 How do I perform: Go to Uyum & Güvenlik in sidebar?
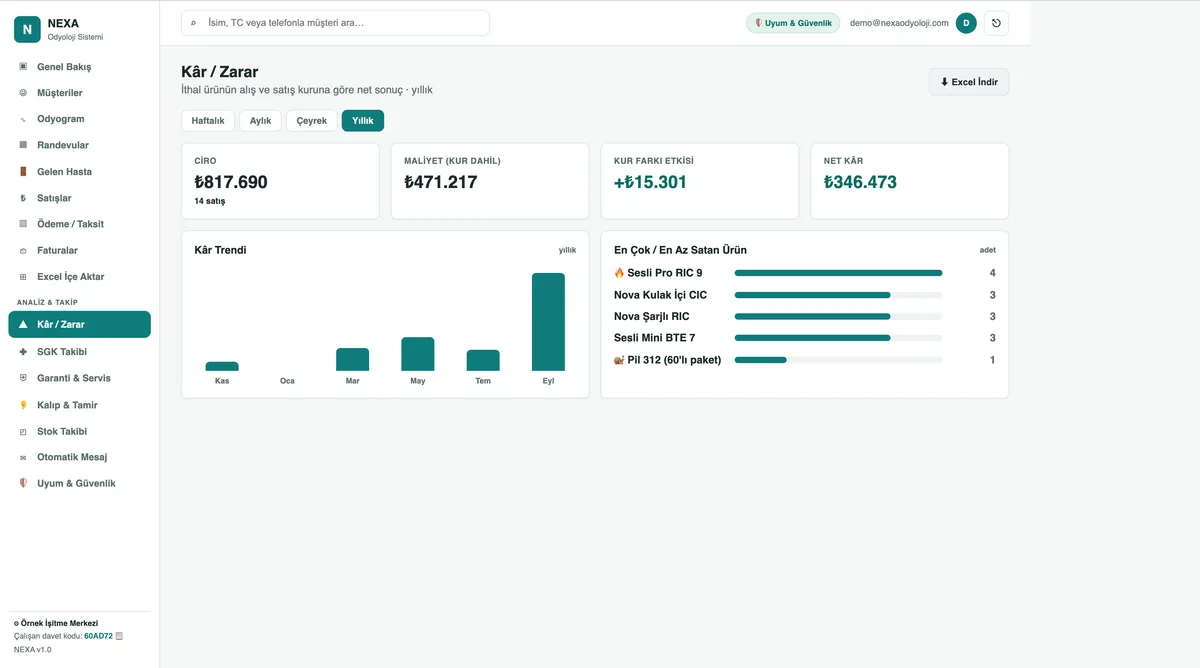click(x=80, y=483)
